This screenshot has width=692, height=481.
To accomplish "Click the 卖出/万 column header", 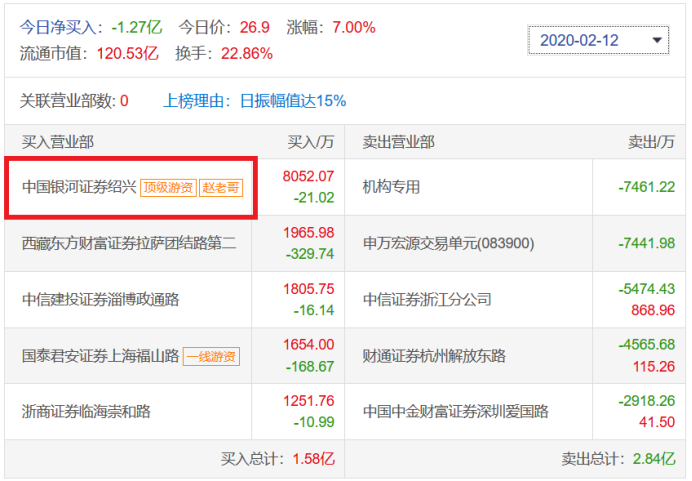I will (x=651, y=142).
